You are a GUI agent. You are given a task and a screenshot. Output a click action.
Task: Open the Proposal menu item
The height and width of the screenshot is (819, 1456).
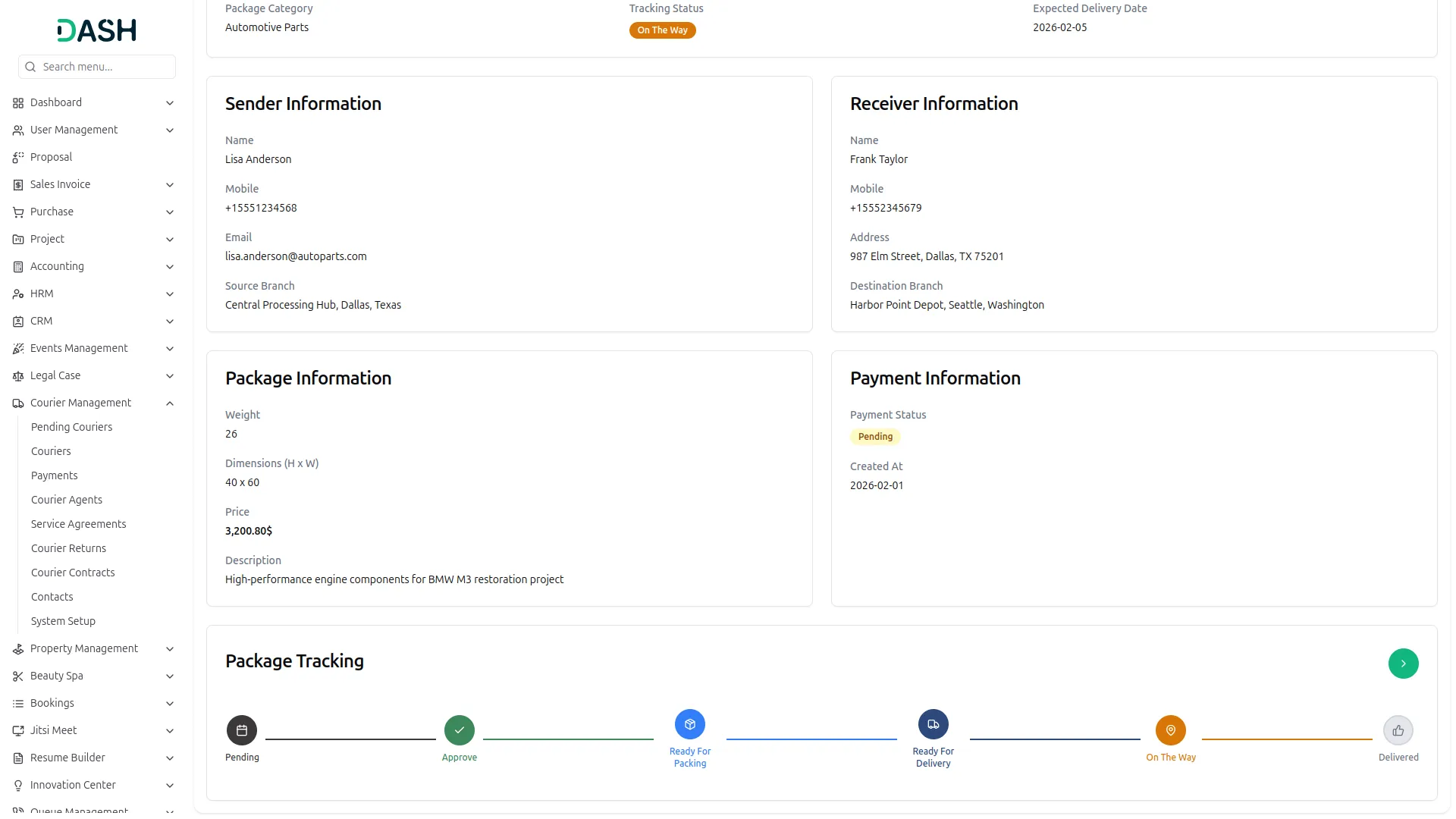pos(52,158)
